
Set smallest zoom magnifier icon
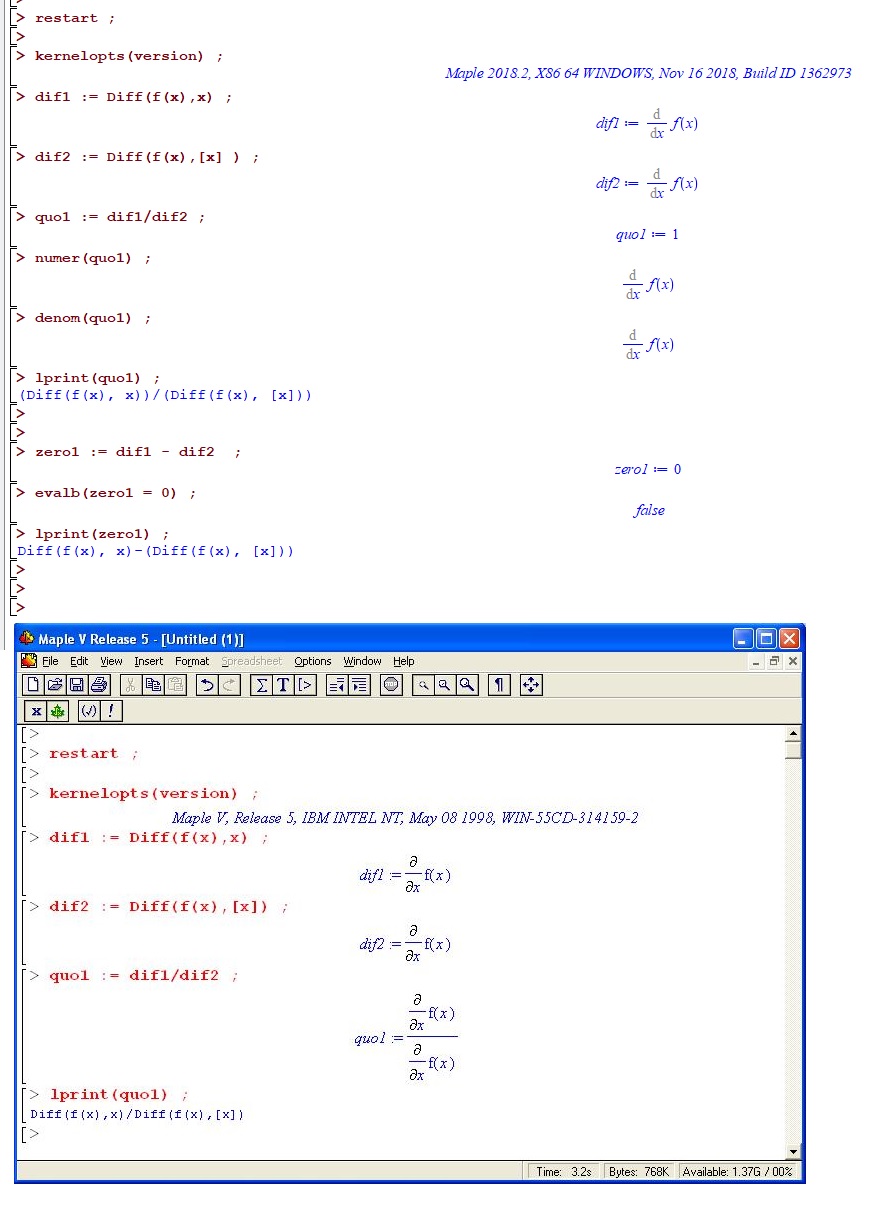click(x=423, y=685)
